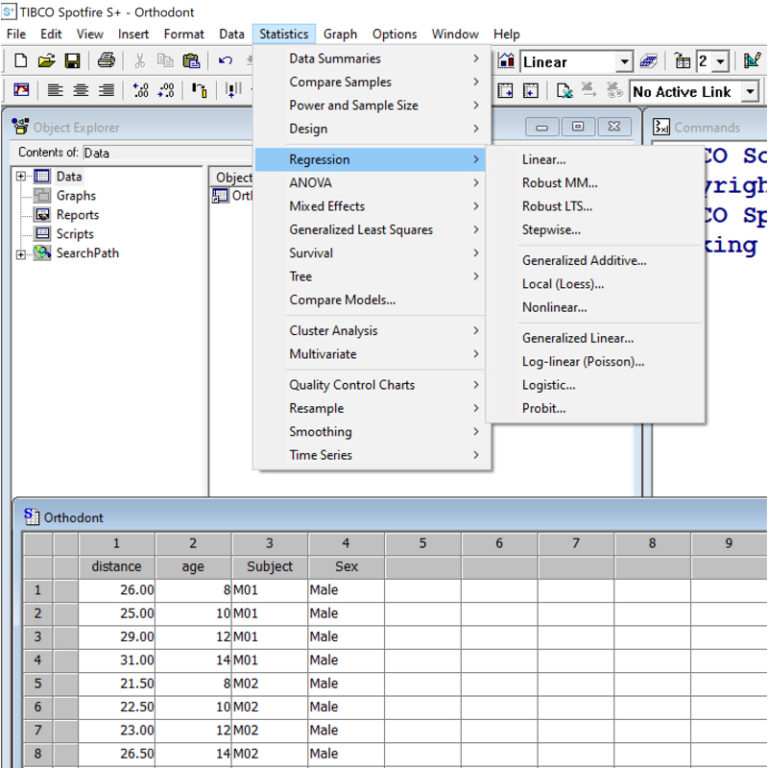
Task: Select row 5 header in Orthodont table
Action: (x=38, y=684)
